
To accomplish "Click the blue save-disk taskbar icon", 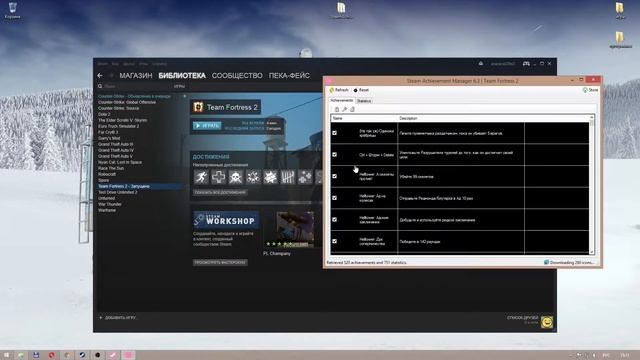I will (36, 355).
